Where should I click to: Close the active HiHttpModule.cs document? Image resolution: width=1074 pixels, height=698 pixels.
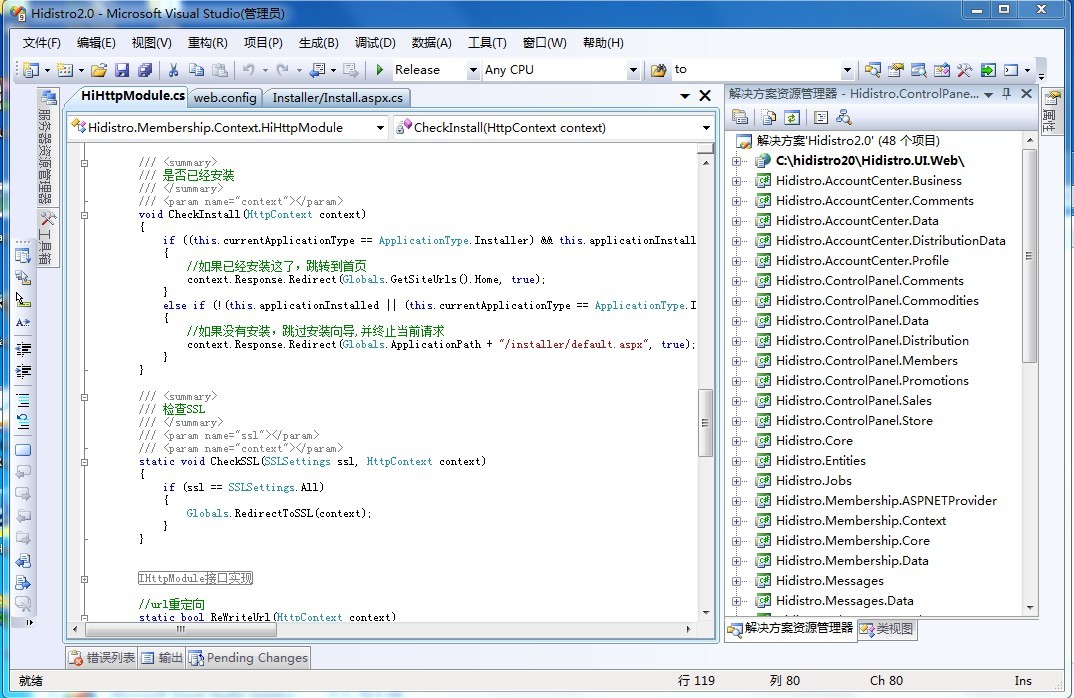point(705,96)
